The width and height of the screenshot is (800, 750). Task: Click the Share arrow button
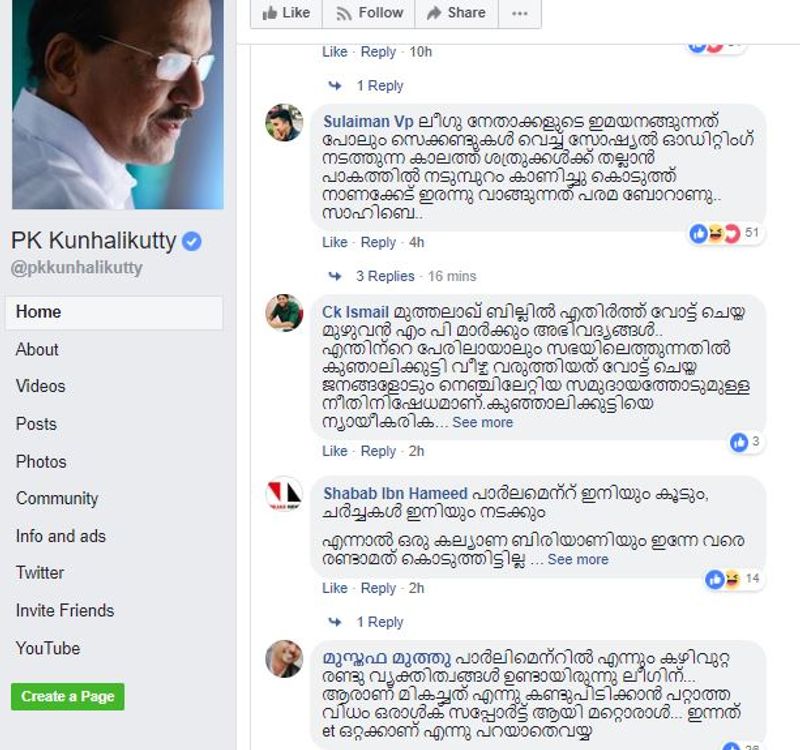(456, 13)
